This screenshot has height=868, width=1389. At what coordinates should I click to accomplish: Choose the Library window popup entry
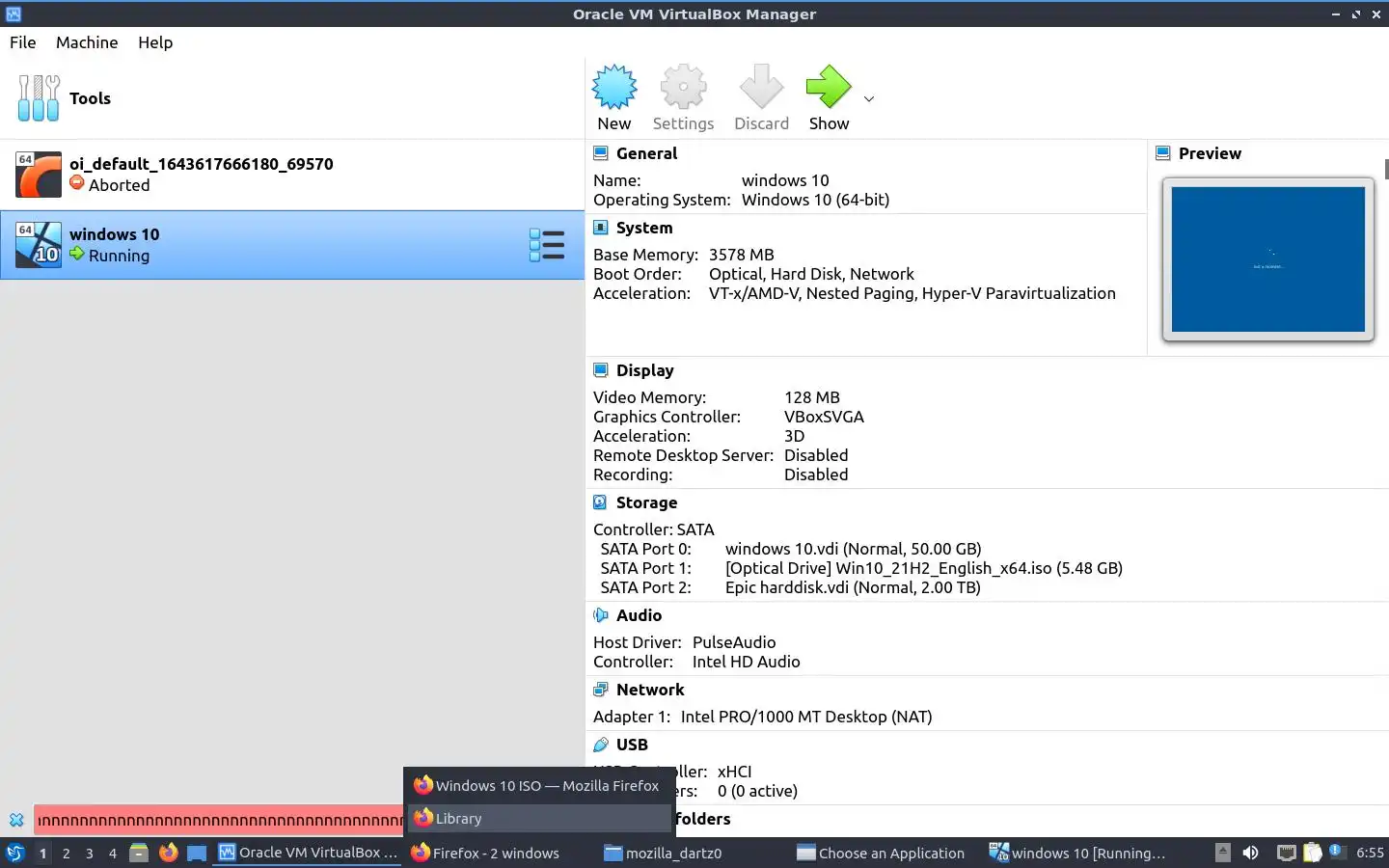point(537,818)
